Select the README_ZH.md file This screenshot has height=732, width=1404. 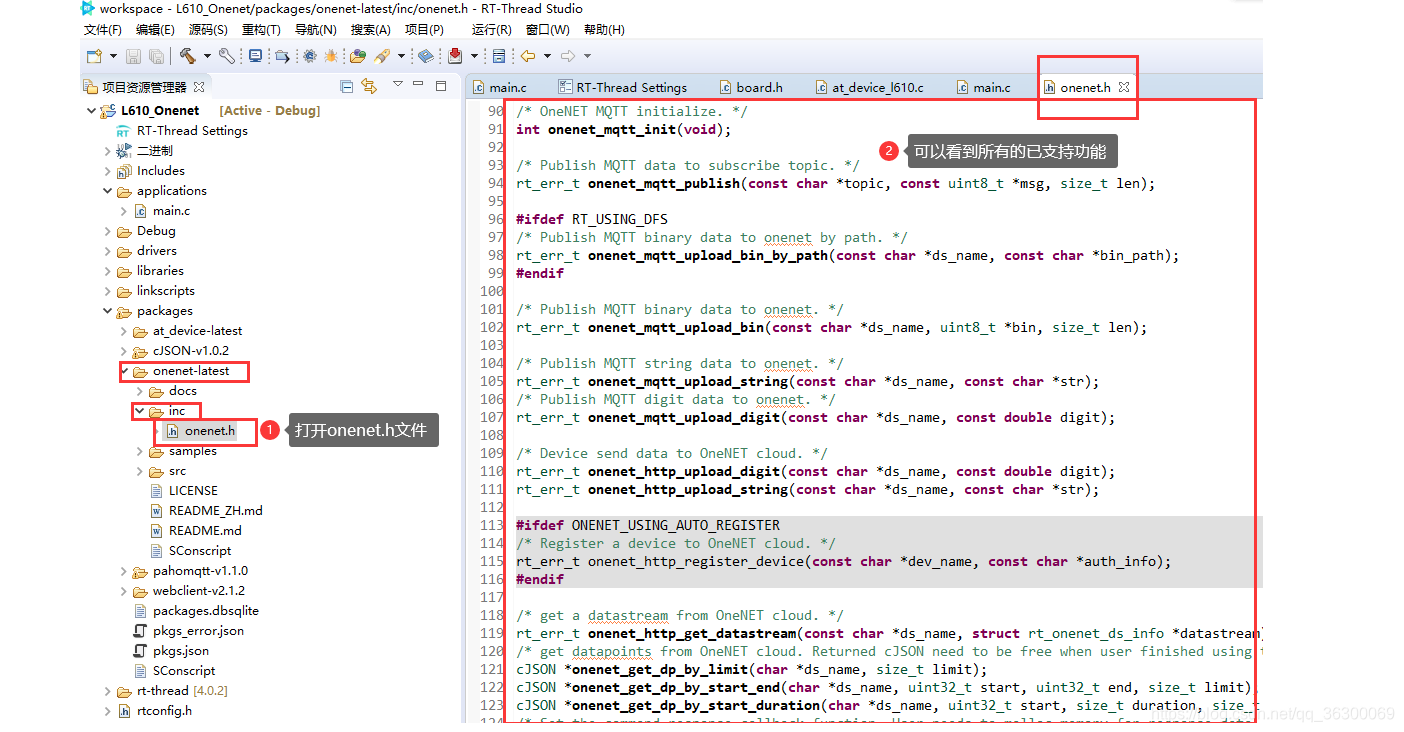coord(206,511)
